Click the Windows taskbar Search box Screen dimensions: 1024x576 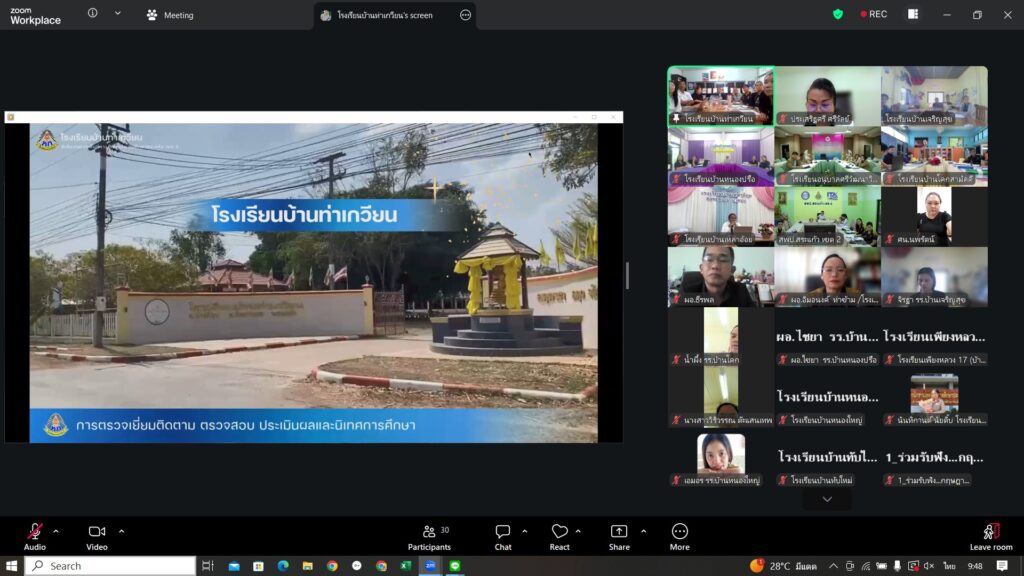(x=110, y=566)
